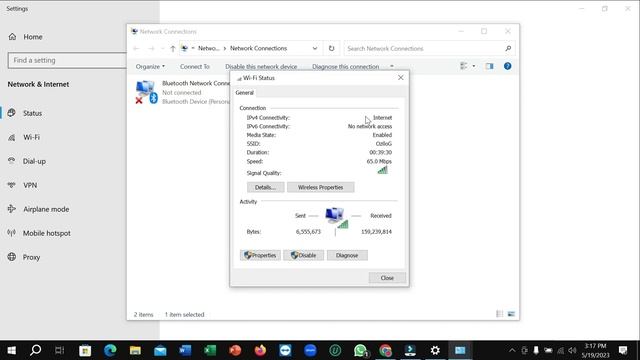Click Disable this network device
640x360 pixels.
pos(261,67)
